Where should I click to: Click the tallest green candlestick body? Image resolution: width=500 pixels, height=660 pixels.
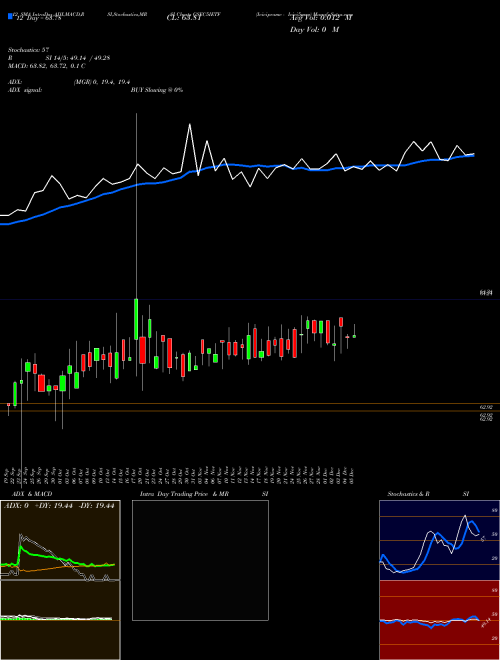point(136,319)
